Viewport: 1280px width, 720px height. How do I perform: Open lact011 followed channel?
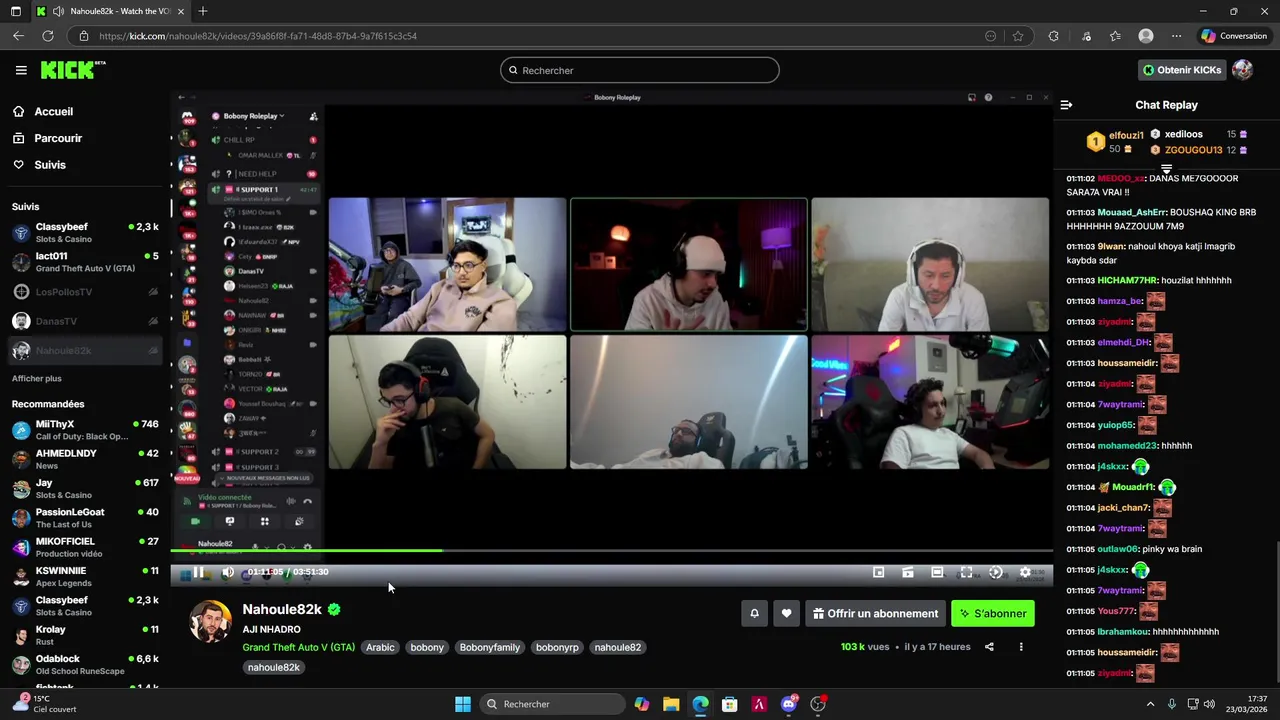tap(85, 262)
